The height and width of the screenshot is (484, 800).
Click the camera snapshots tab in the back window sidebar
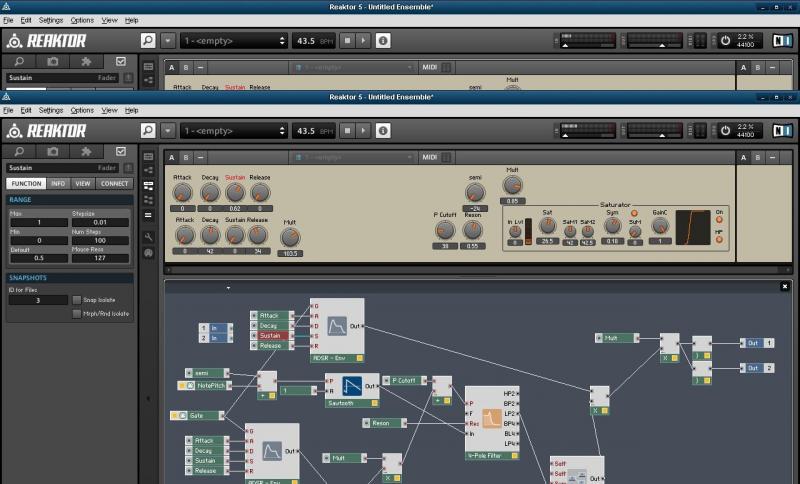point(53,62)
